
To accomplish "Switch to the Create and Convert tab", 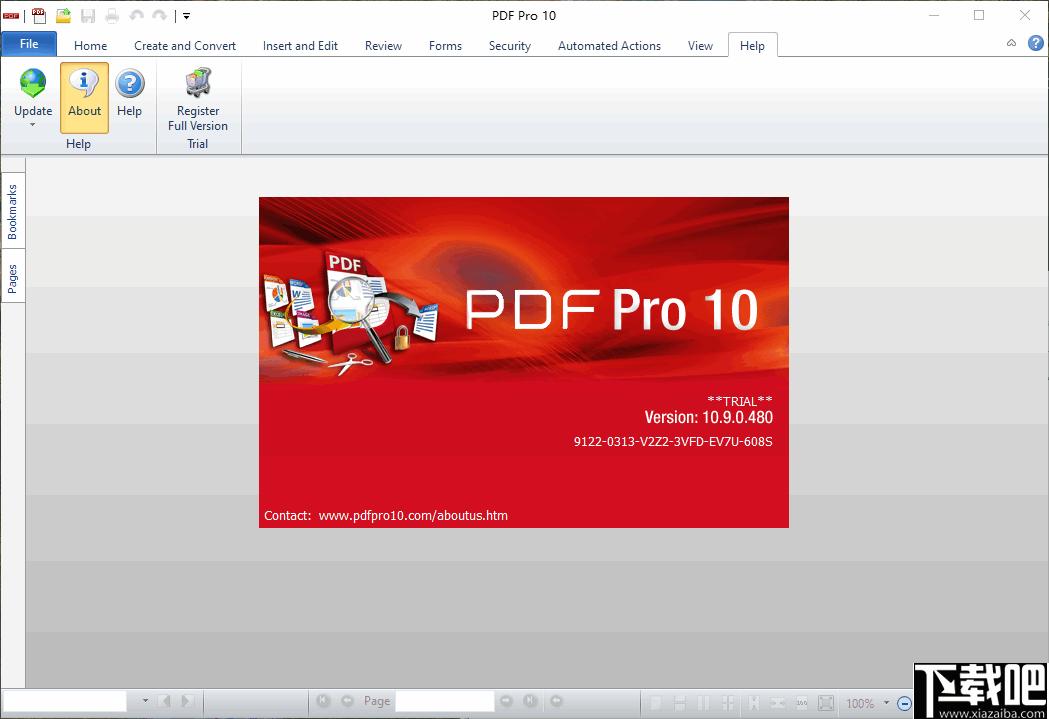I will click(x=185, y=45).
